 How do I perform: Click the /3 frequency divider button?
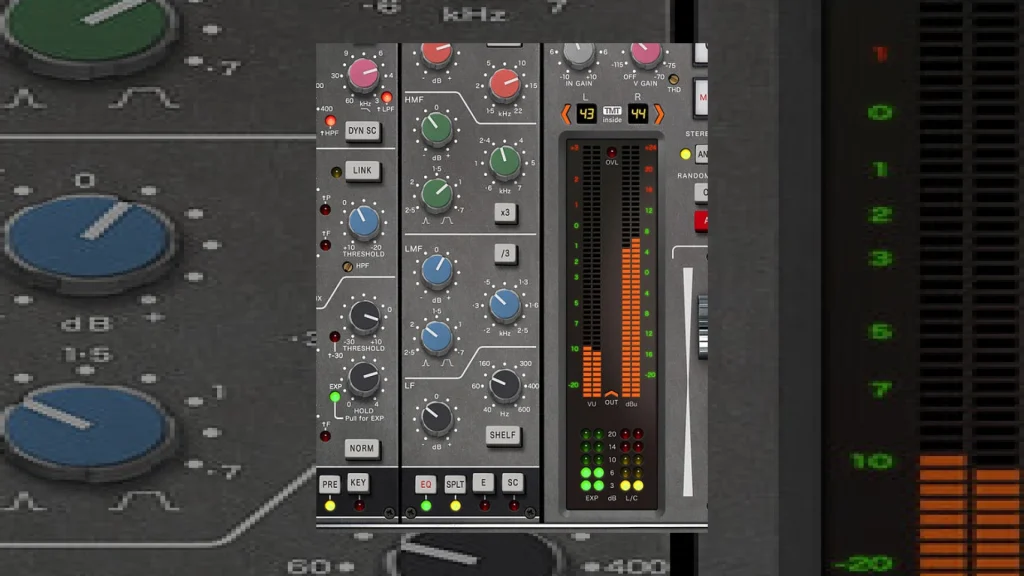505,253
